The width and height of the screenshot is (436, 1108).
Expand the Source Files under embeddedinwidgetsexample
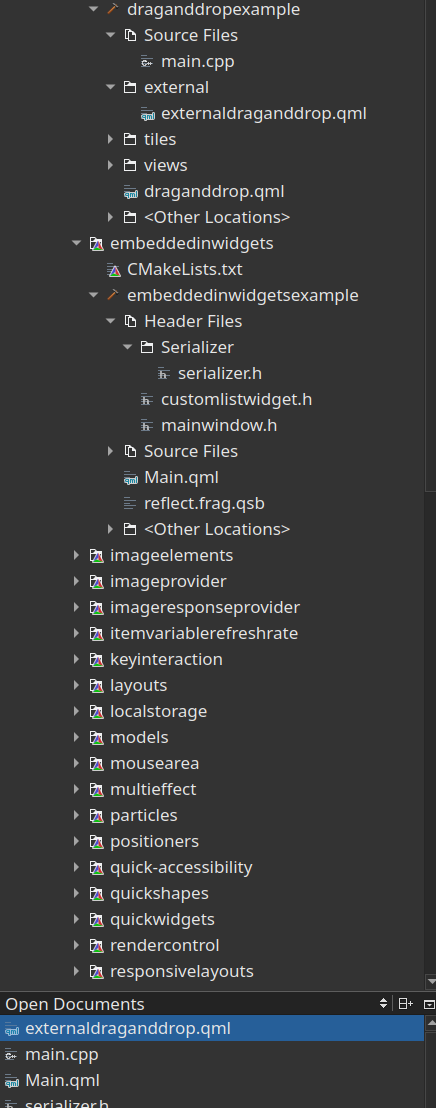click(110, 451)
